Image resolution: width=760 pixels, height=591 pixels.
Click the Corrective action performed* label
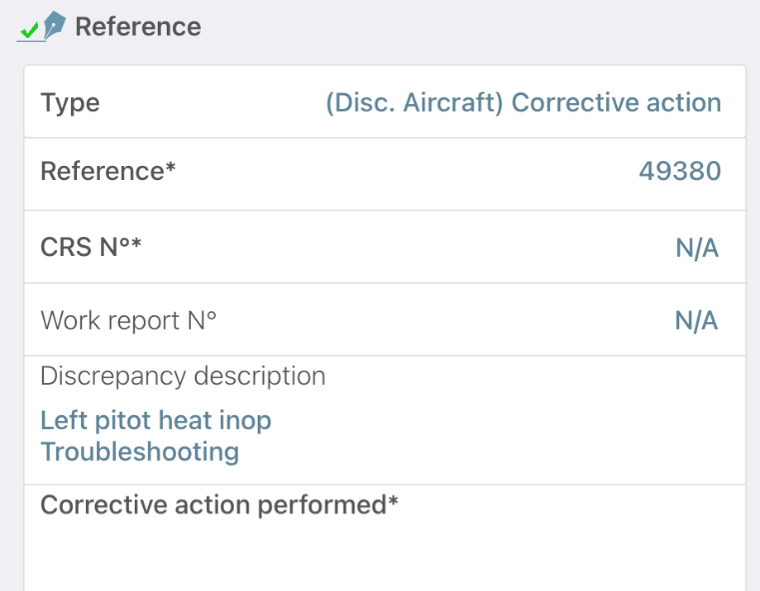(x=219, y=505)
